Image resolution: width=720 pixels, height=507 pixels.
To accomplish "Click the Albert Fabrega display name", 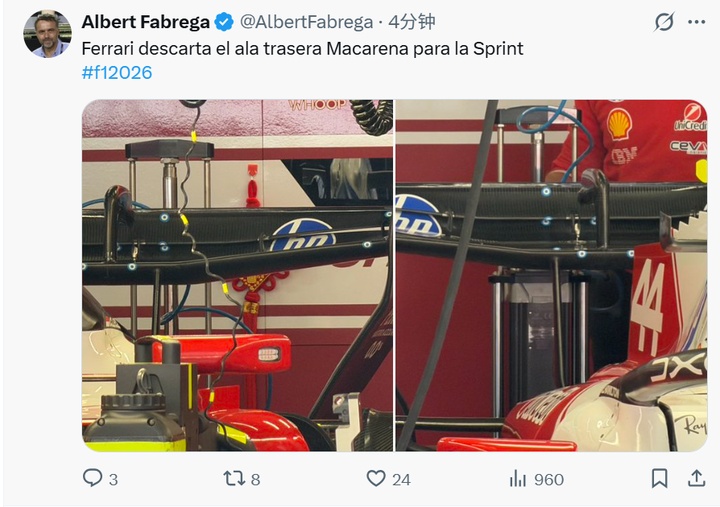I will click(x=146, y=22).
